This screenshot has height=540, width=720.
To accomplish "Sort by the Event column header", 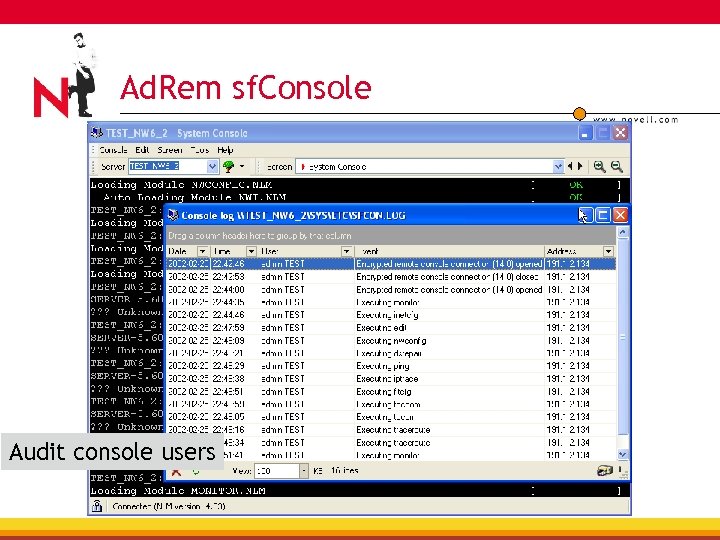I will (x=450, y=251).
